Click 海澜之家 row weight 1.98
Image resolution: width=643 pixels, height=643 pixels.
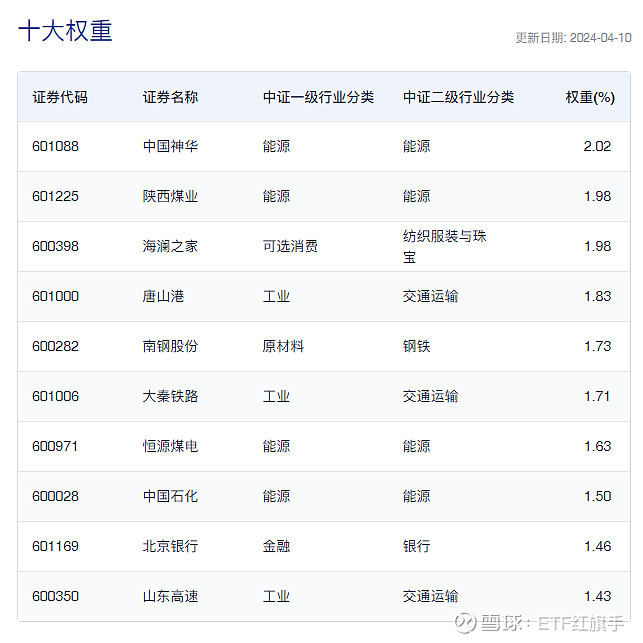597,246
